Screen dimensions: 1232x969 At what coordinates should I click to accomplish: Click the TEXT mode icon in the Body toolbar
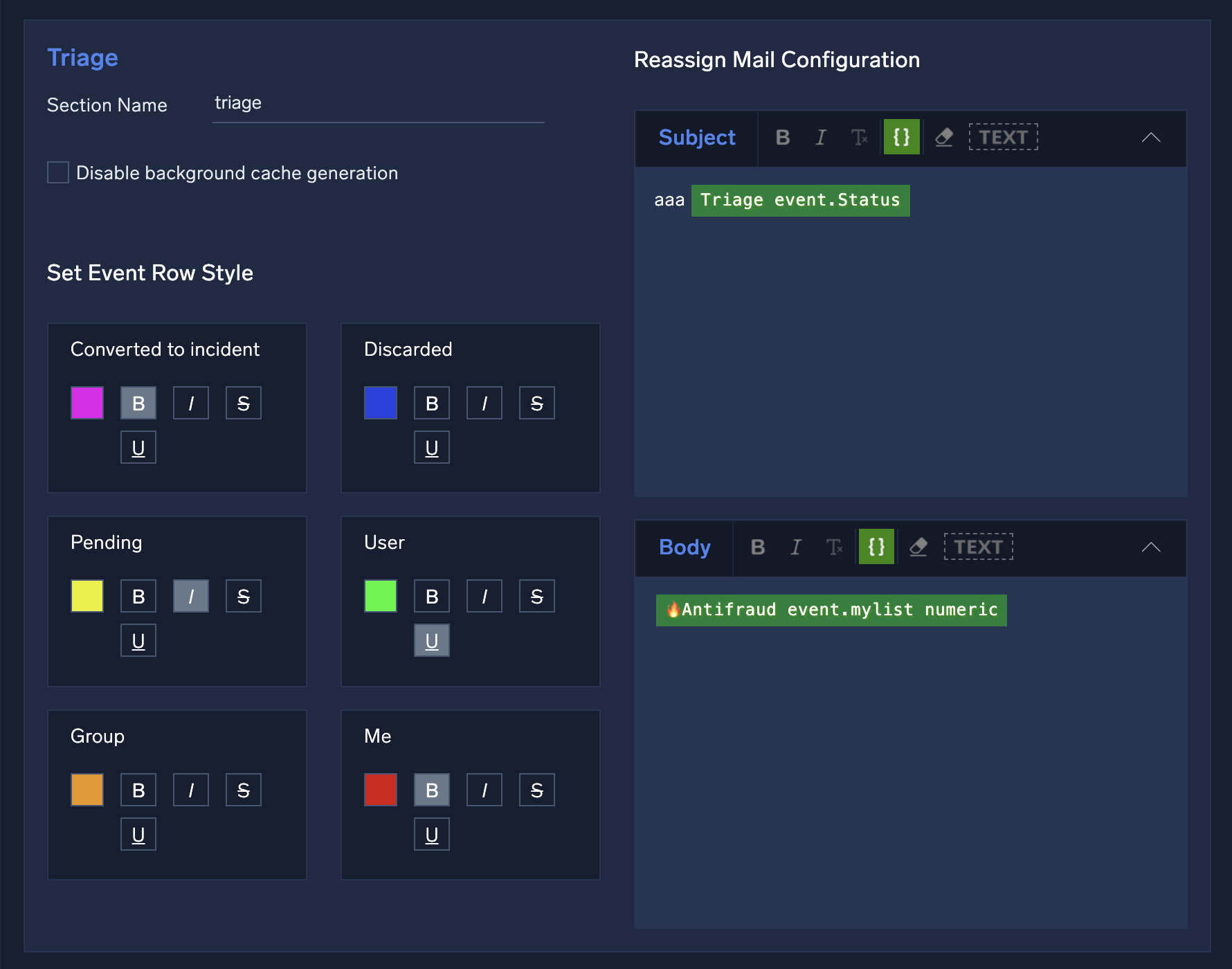coord(978,547)
